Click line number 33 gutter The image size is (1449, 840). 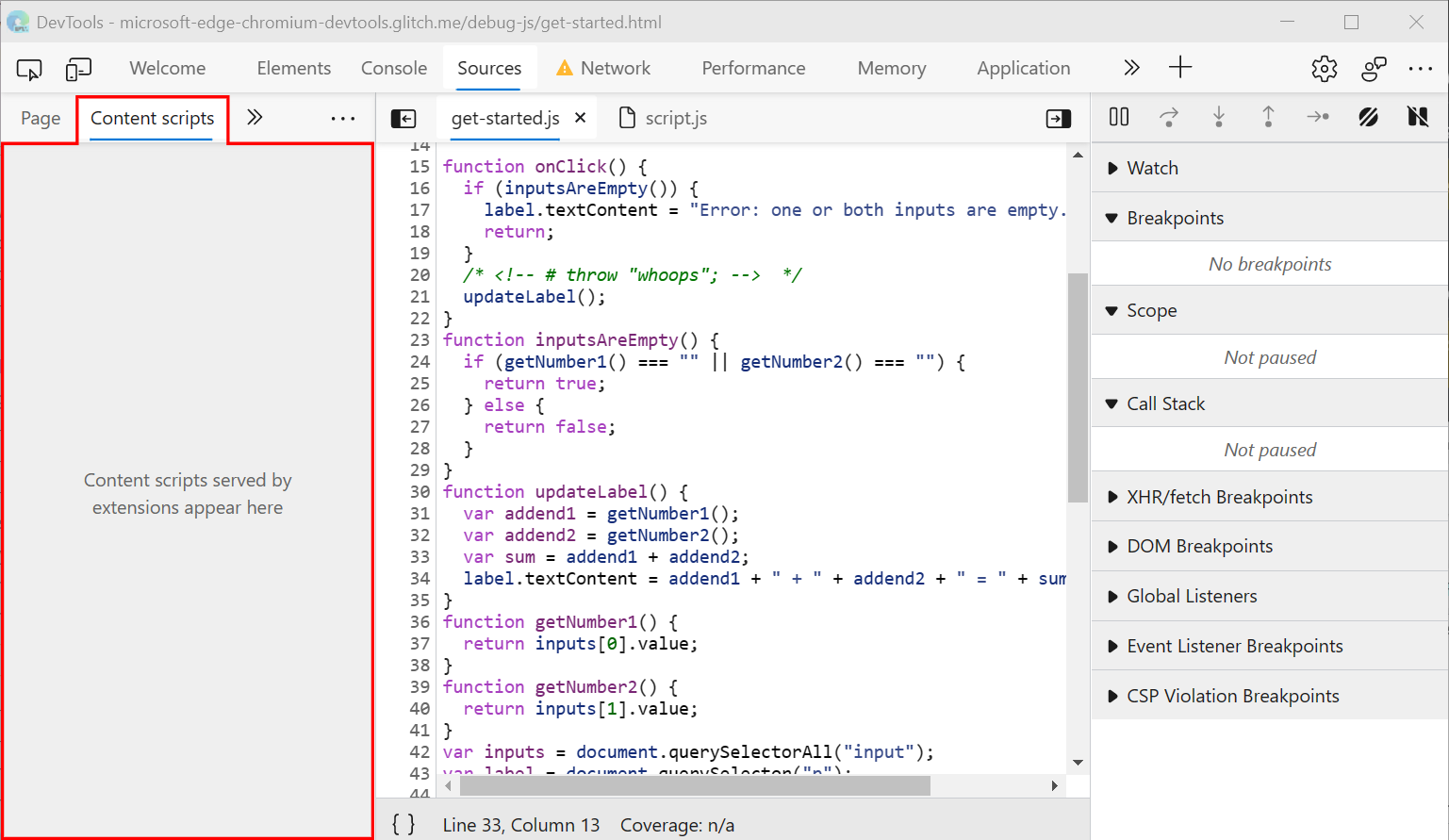[x=420, y=557]
